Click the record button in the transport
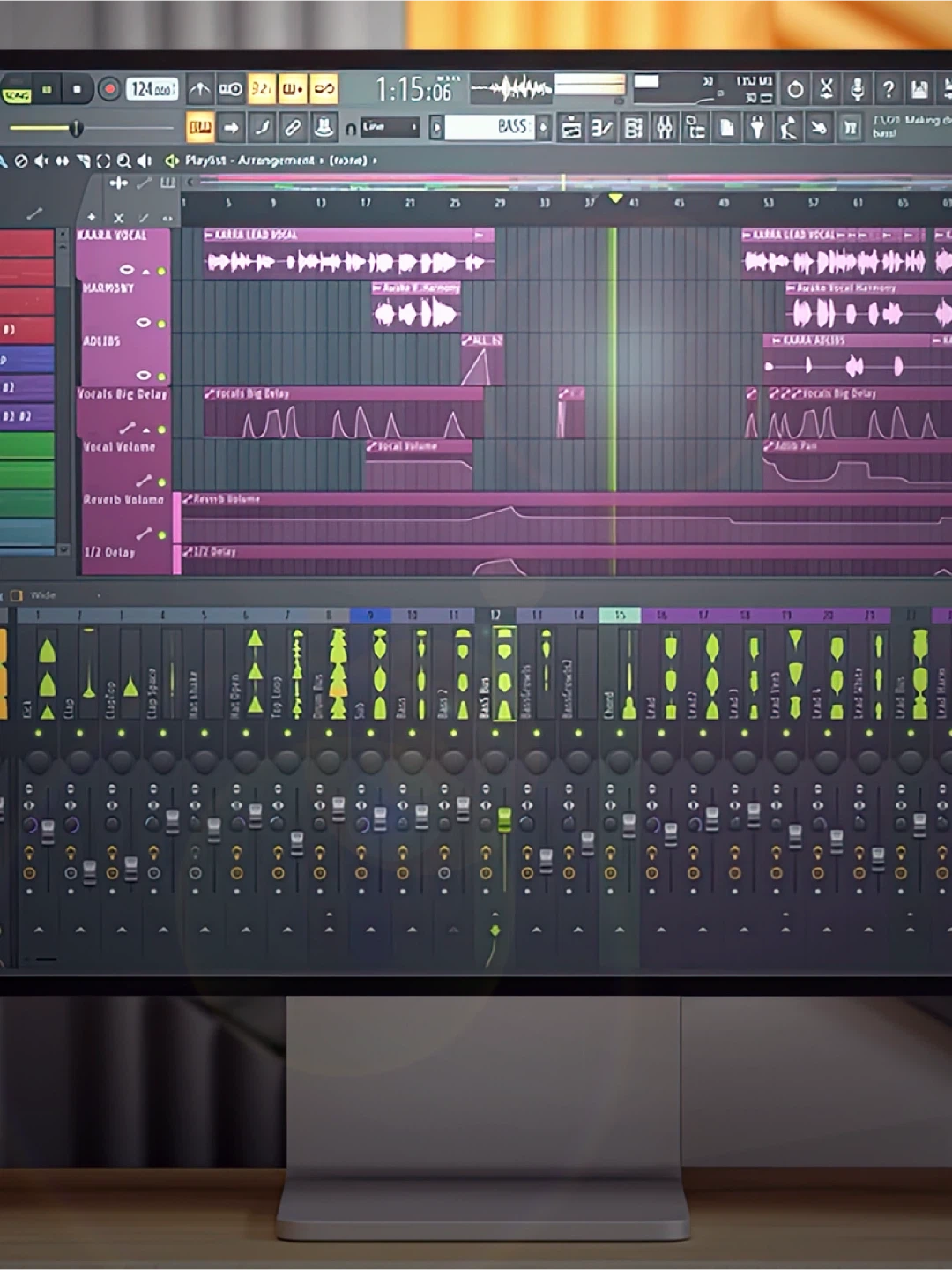The image size is (952, 1270). tap(109, 89)
